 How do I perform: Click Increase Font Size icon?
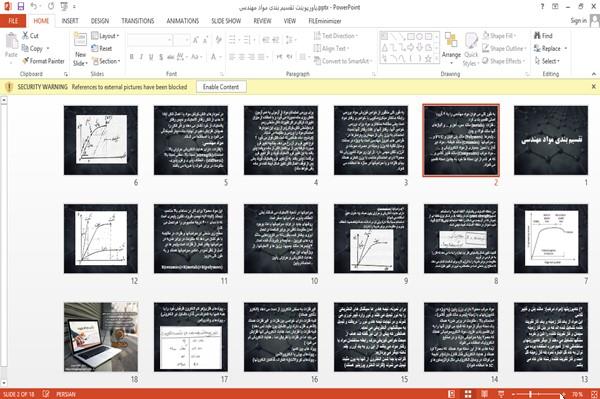(196, 40)
